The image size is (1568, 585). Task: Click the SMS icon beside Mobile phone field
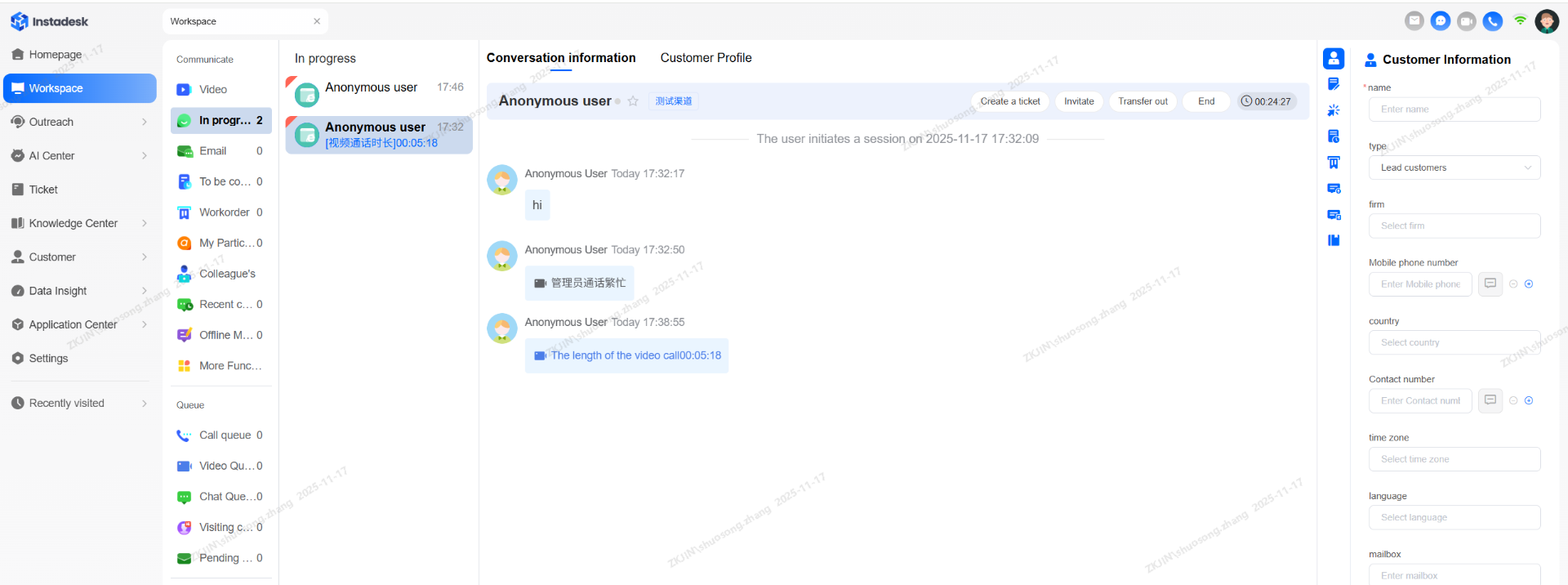1490,284
